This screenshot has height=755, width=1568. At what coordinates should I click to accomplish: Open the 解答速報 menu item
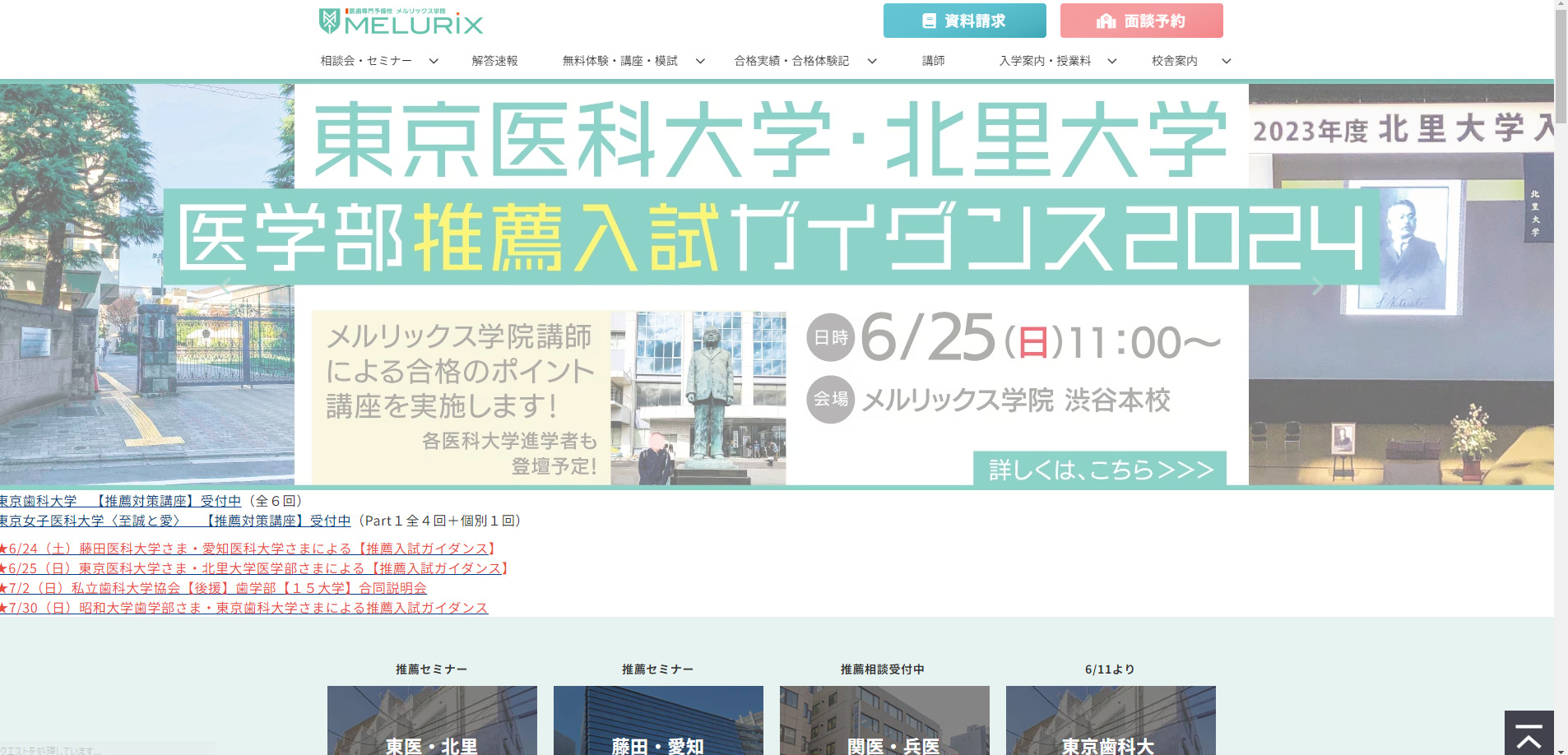coord(494,61)
